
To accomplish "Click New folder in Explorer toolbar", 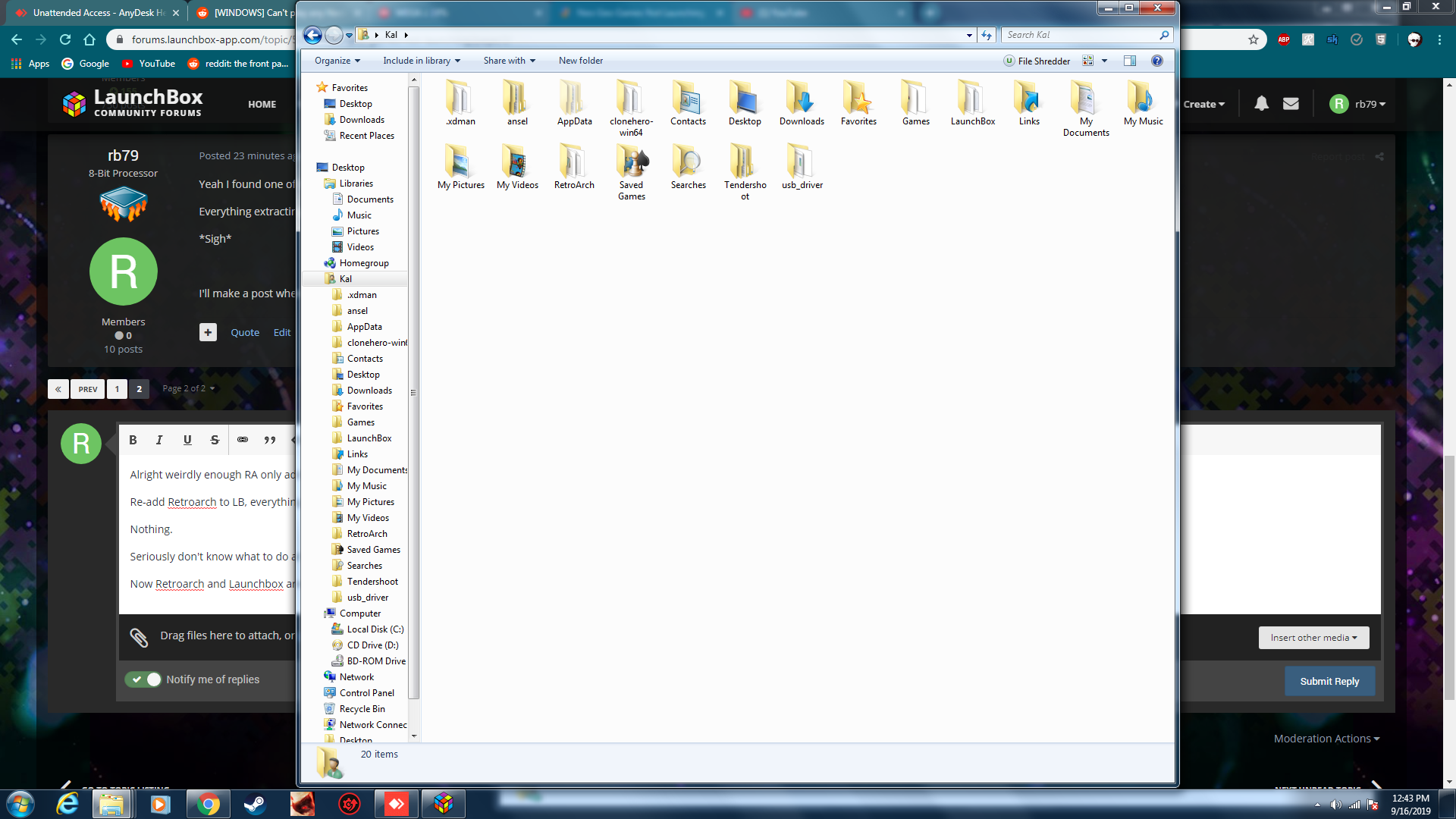I will coord(581,61).
